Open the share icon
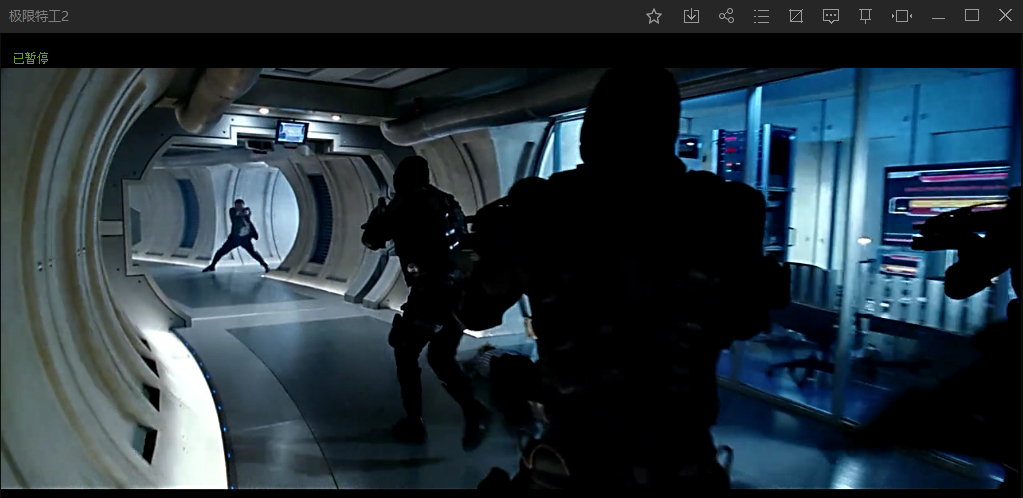 726,16
